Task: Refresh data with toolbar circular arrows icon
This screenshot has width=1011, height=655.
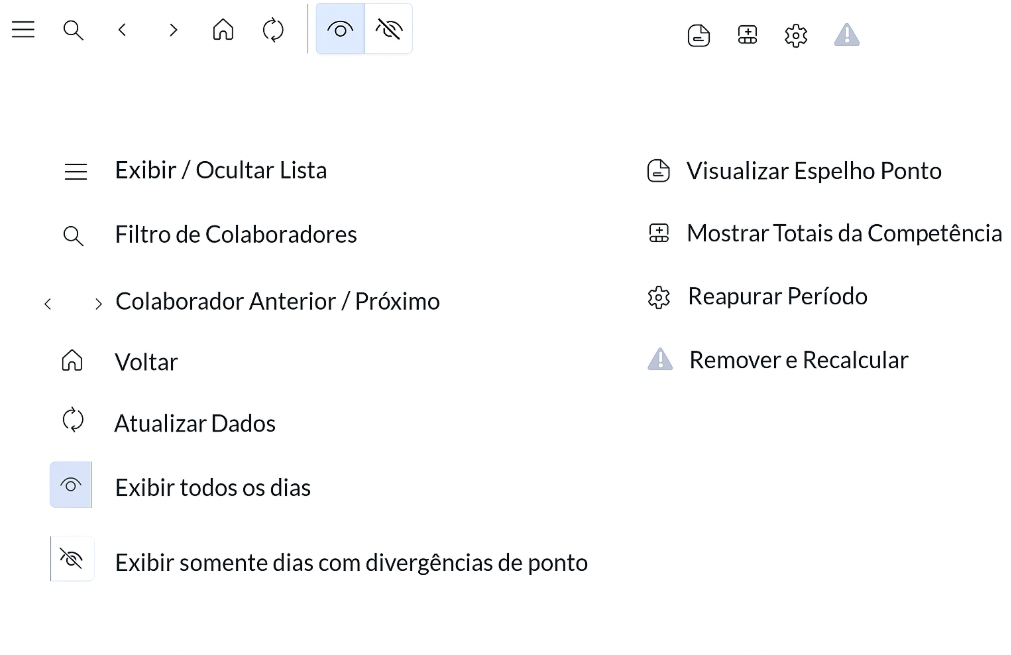Action: pyautogui.click(x=273, y=30)
